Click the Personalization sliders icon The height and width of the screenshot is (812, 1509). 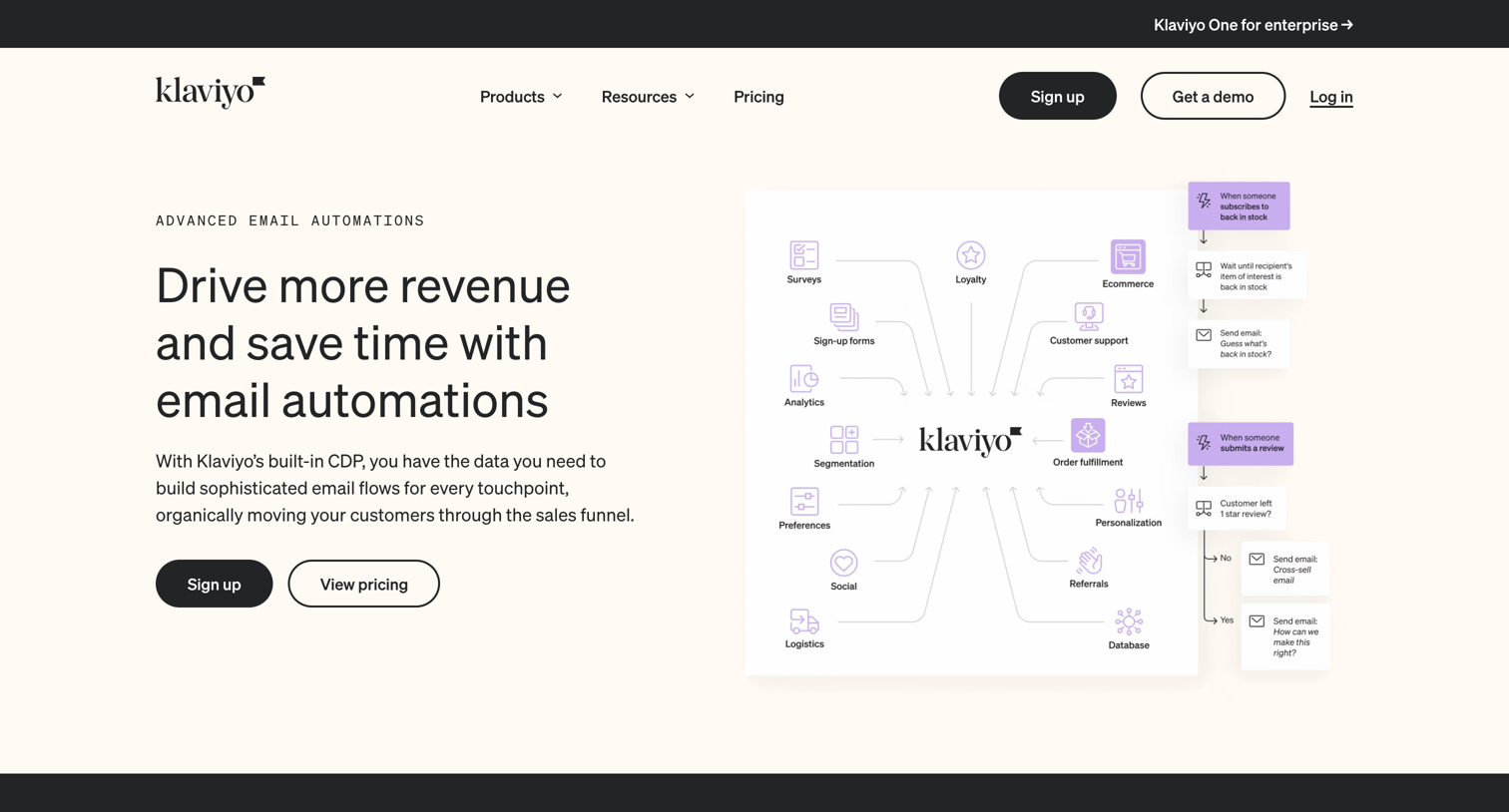tap(1129, 500)
